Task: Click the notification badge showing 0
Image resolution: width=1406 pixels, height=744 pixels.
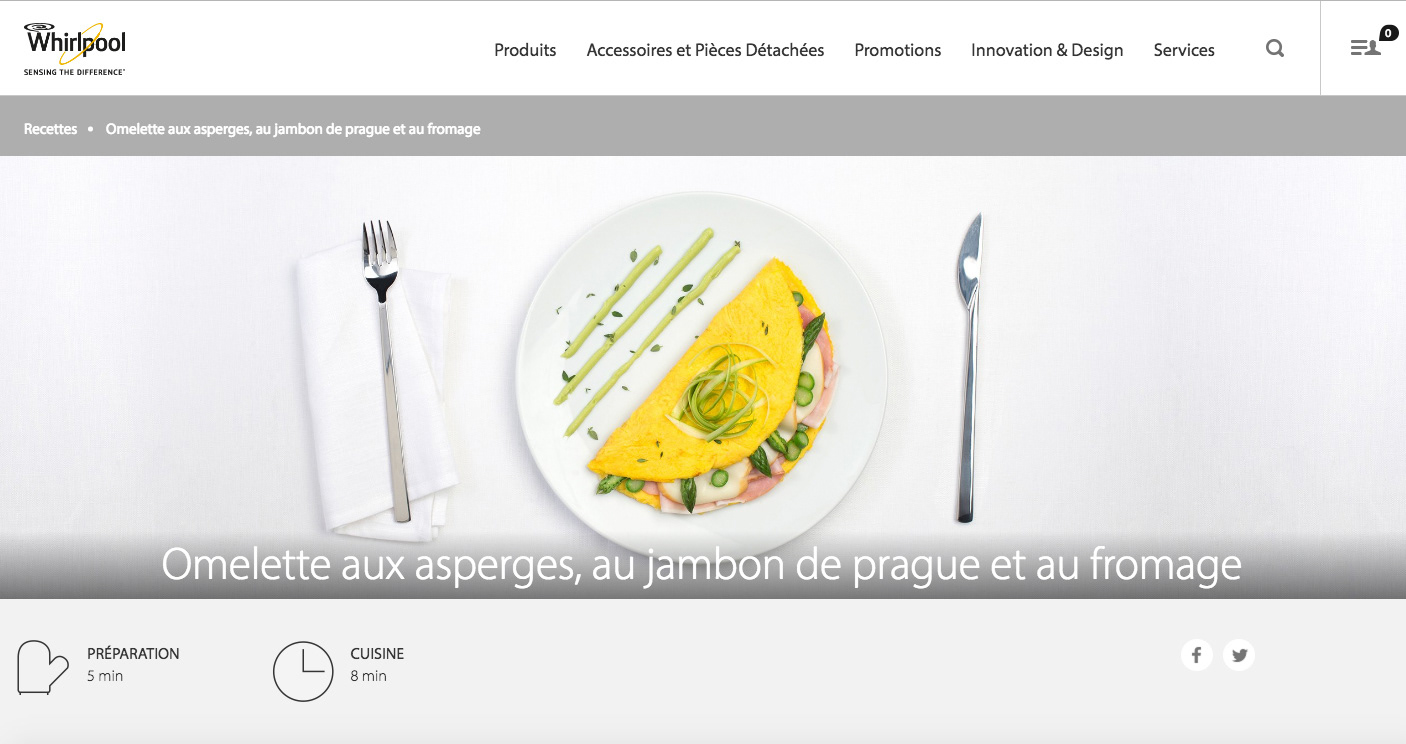Action: coord(1389,33)
